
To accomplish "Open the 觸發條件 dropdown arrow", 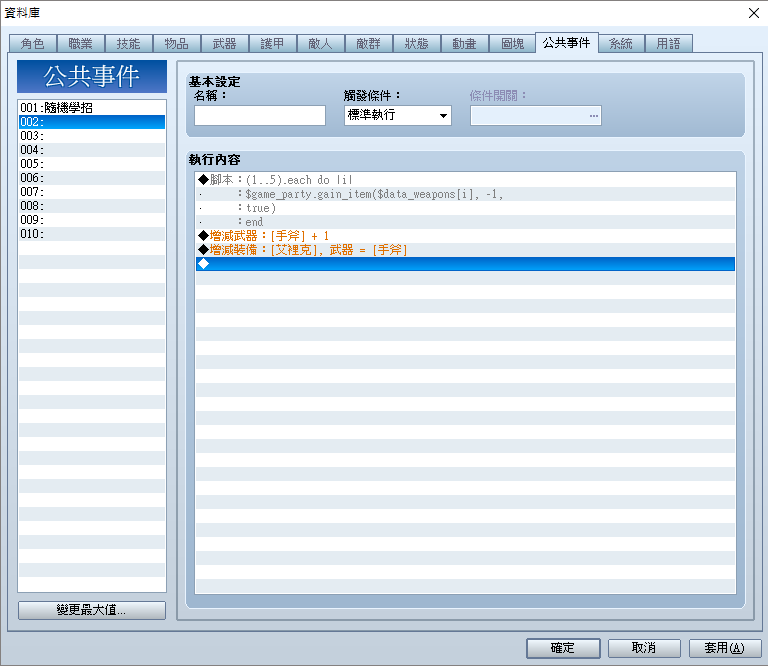I will tap(443, 116).
